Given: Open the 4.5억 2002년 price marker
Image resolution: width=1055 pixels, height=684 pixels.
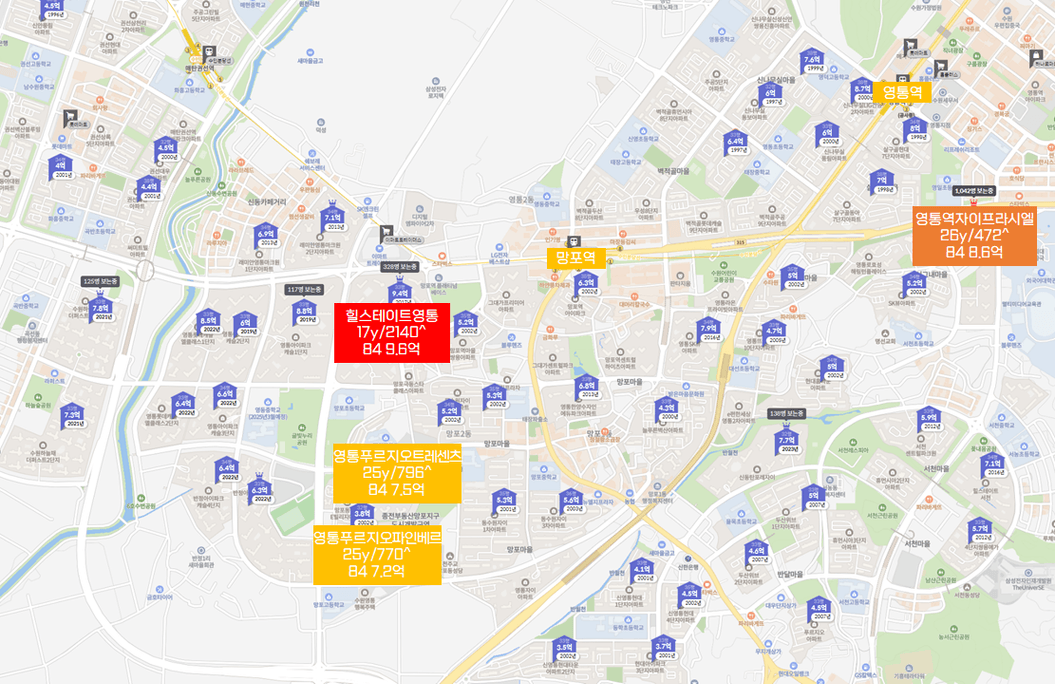Looking at the screenshot, I should point(690,596).
